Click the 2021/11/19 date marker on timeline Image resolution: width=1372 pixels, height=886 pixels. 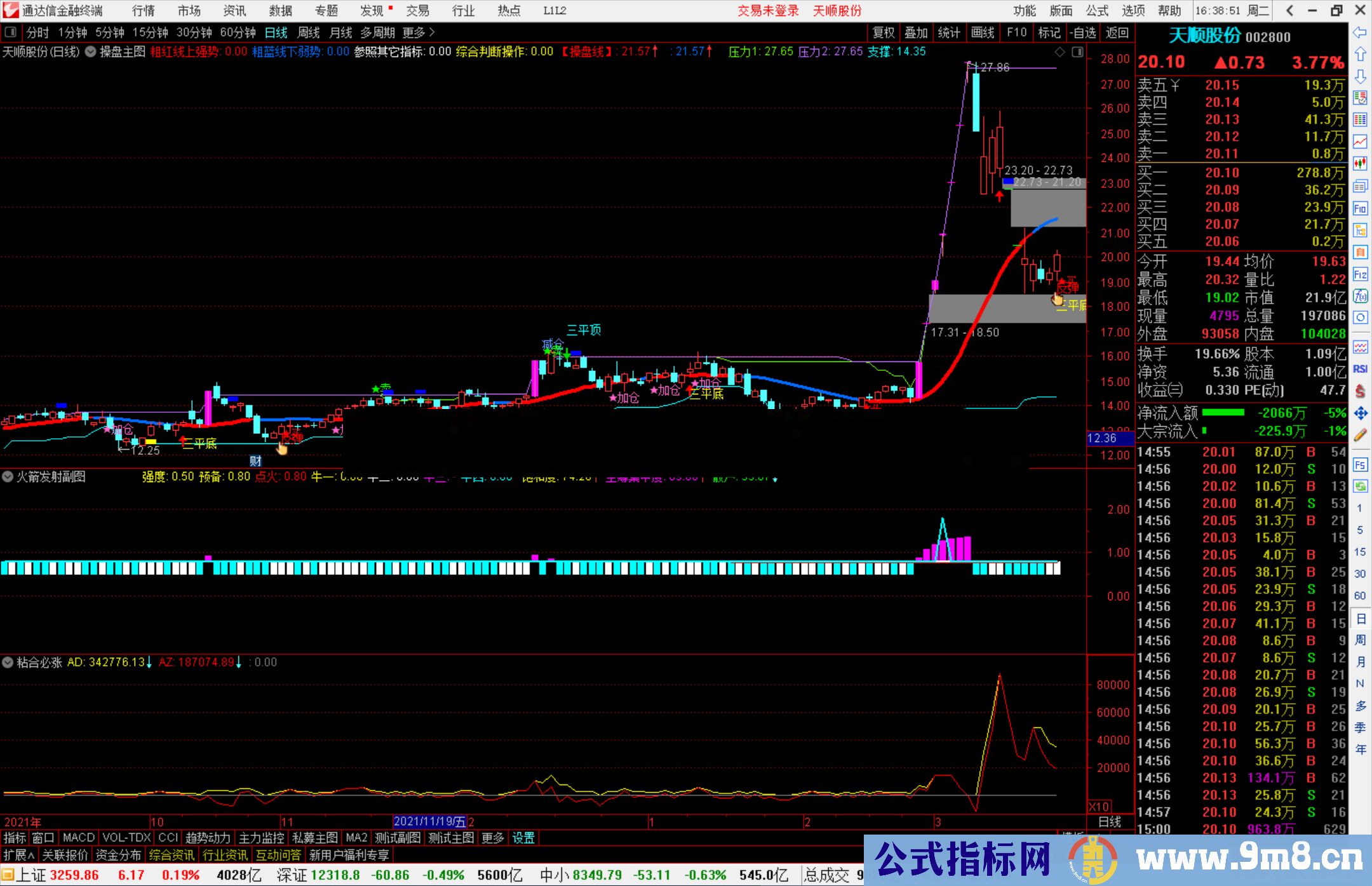click(430, 822)
